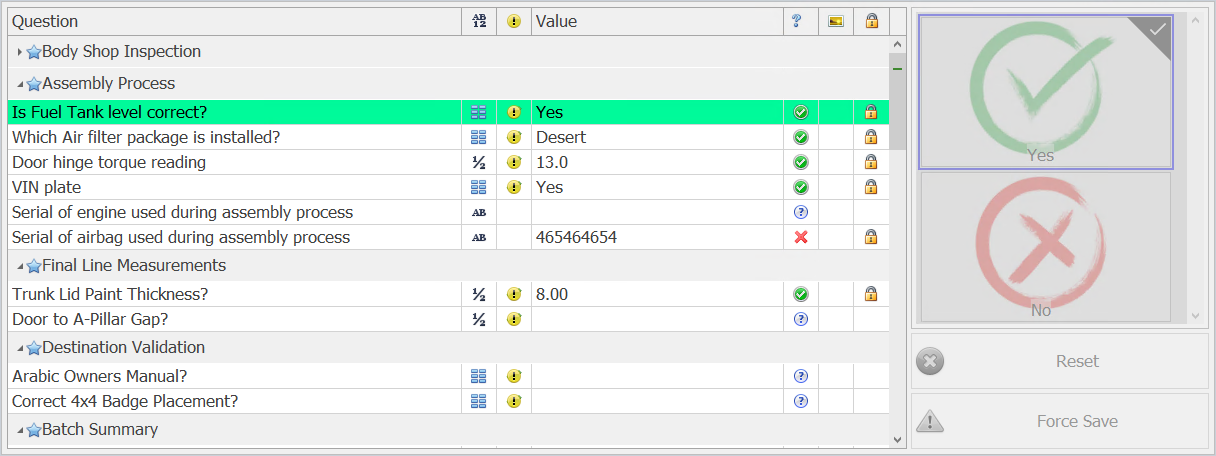Collapse the Final Line Measurements group

[19, 266]
